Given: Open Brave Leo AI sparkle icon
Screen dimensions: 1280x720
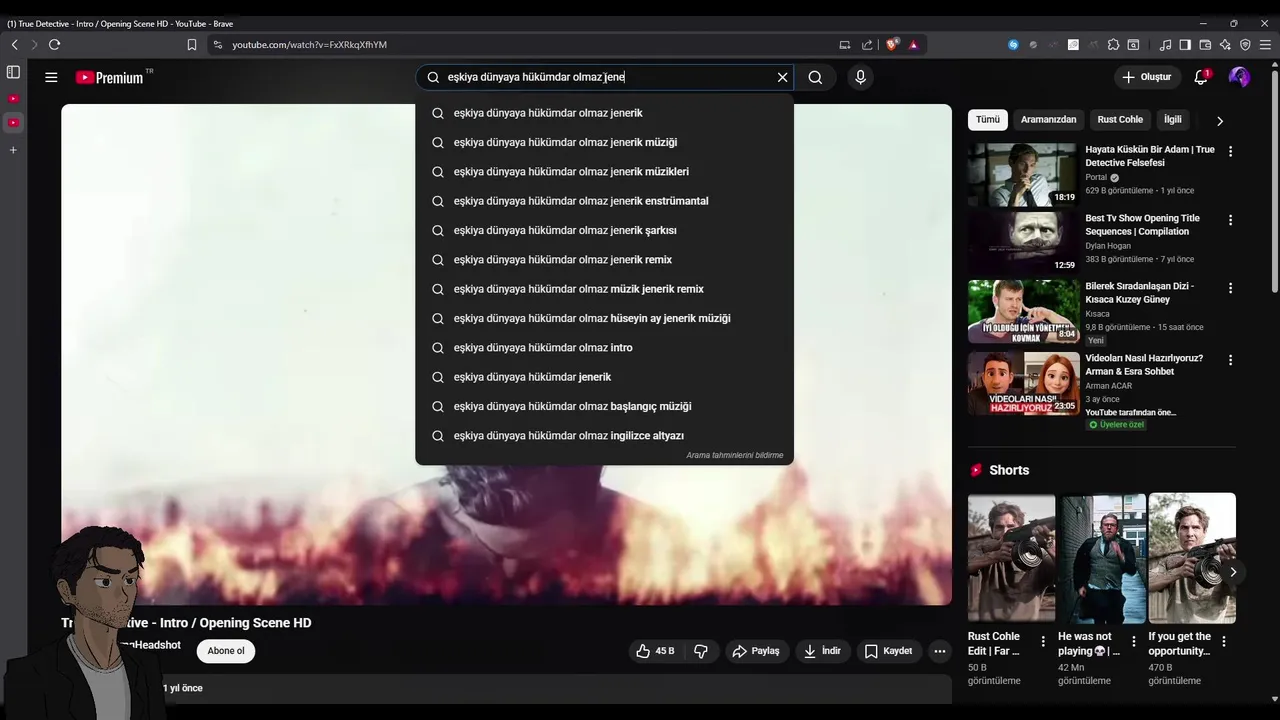Looking at the screenshot, I should [x=1225, y=45].
